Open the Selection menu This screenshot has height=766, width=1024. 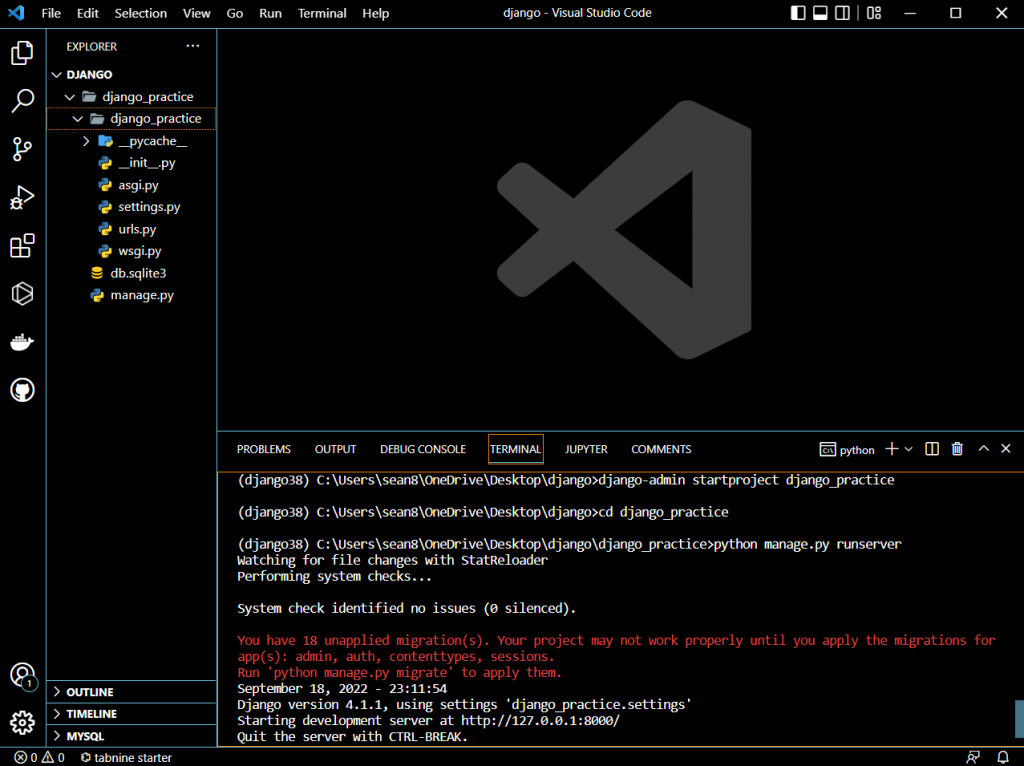click(x=140, y=13)
